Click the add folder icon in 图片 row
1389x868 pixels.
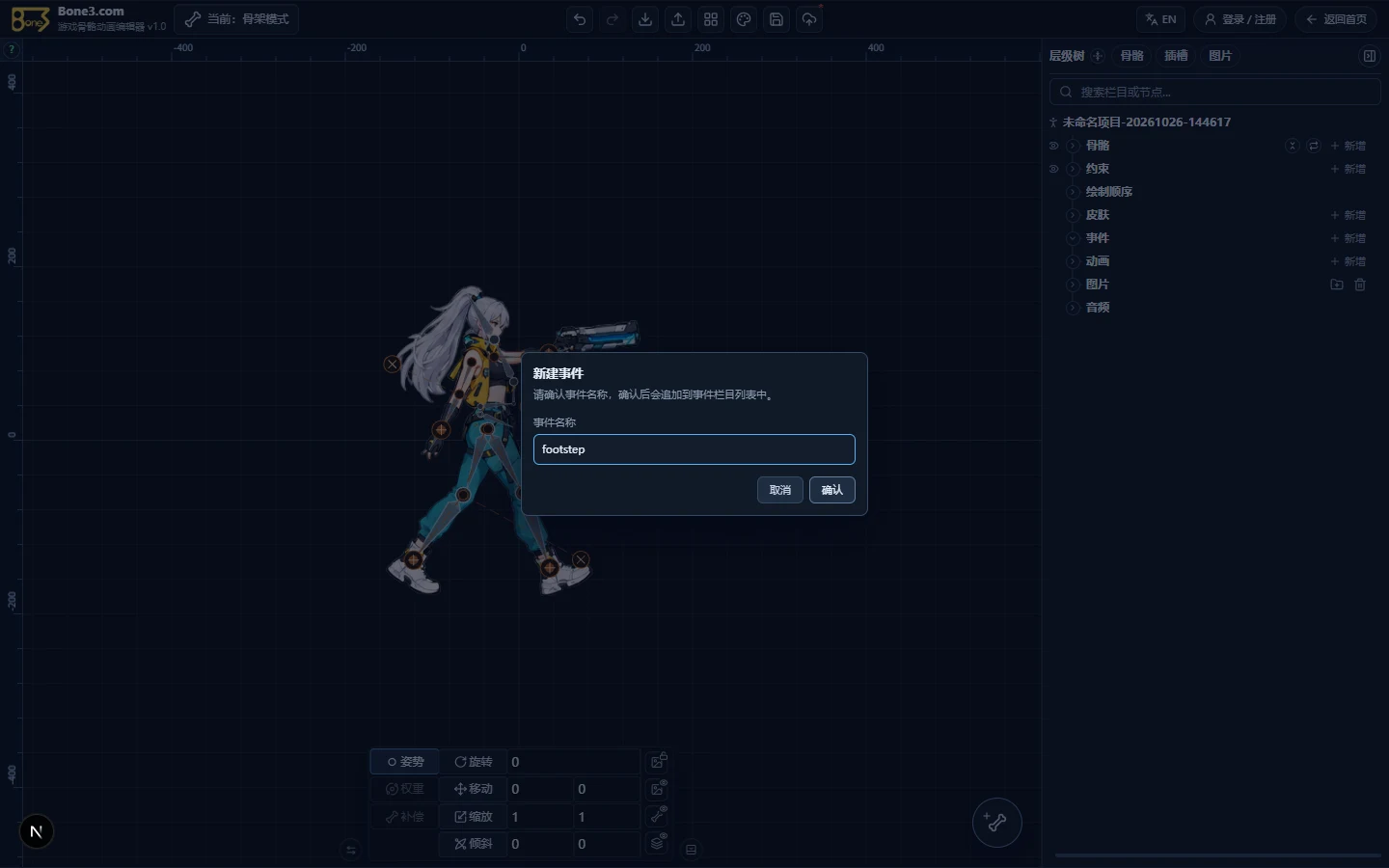[1337, 285]
